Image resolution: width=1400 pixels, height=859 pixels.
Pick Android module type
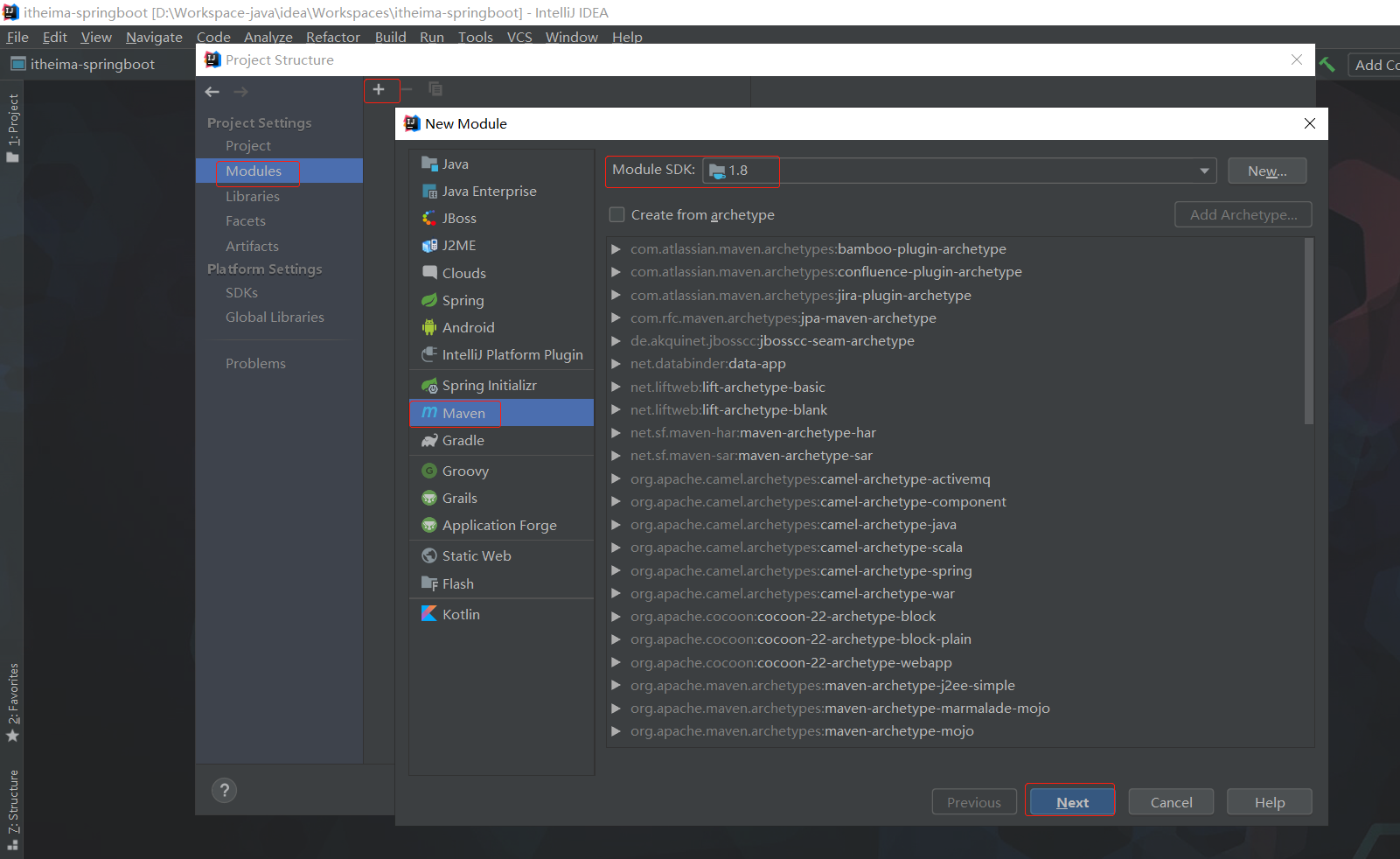[501, 327]
